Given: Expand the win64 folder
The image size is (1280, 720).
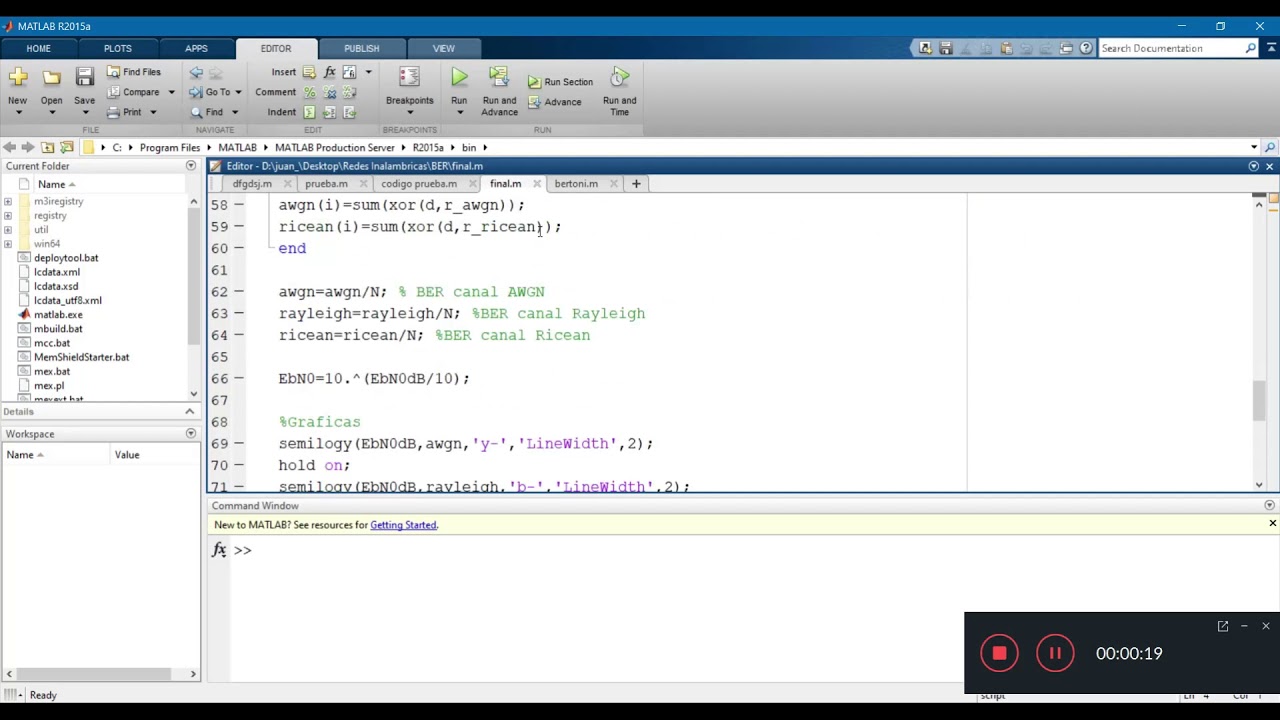Looking at the screenshot, I should tap(8, 244).
